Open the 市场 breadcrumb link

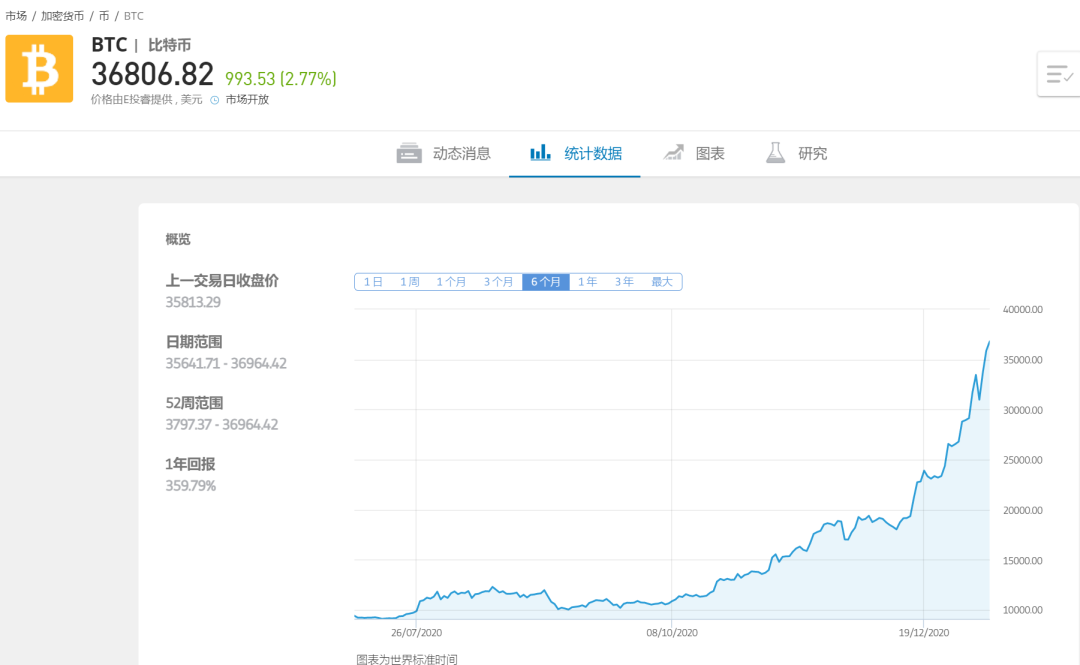(x=17, y=15)
